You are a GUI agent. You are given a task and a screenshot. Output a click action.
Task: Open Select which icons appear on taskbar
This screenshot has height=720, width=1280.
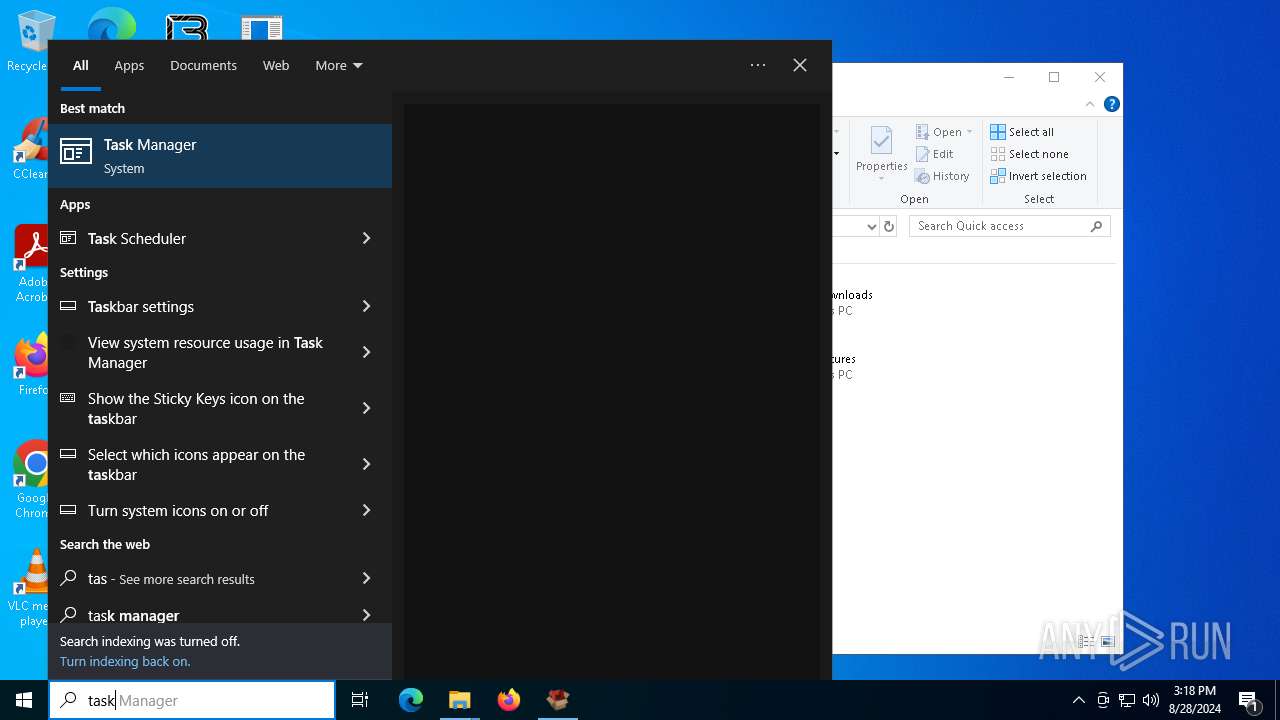coord(220,464)
